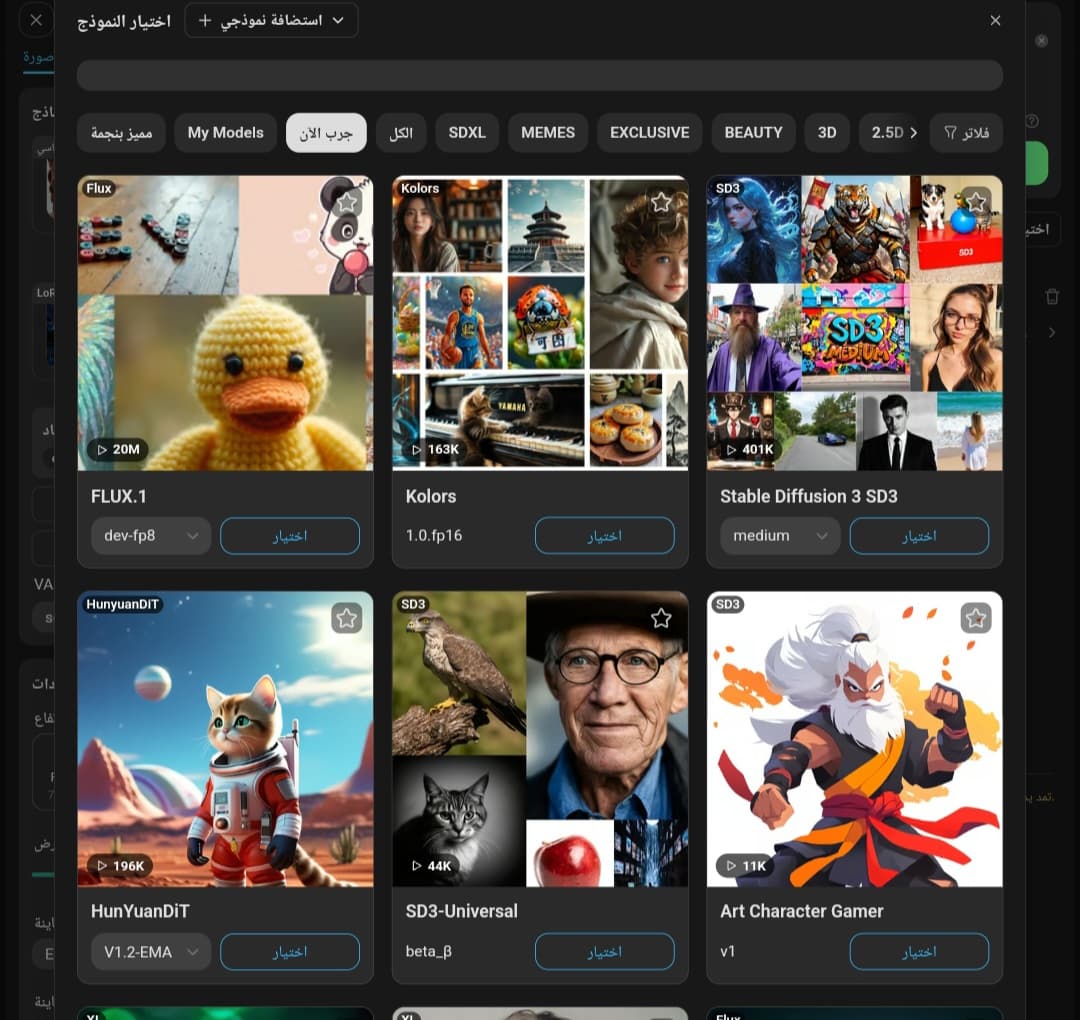Click the model search field
Viewport: 1080px width, 1020px height.
[539, 75]
